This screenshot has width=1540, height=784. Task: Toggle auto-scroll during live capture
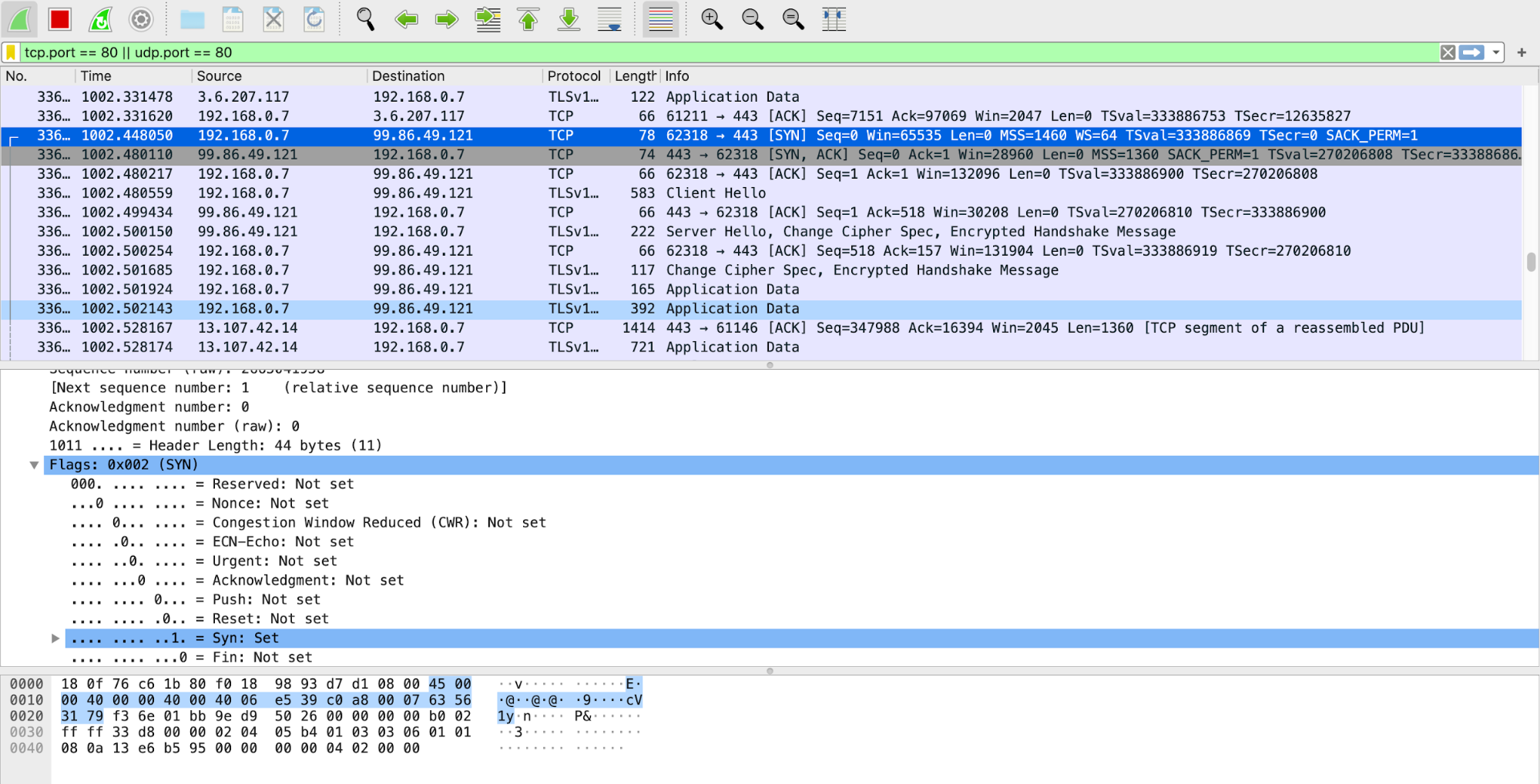click(609, 19)
